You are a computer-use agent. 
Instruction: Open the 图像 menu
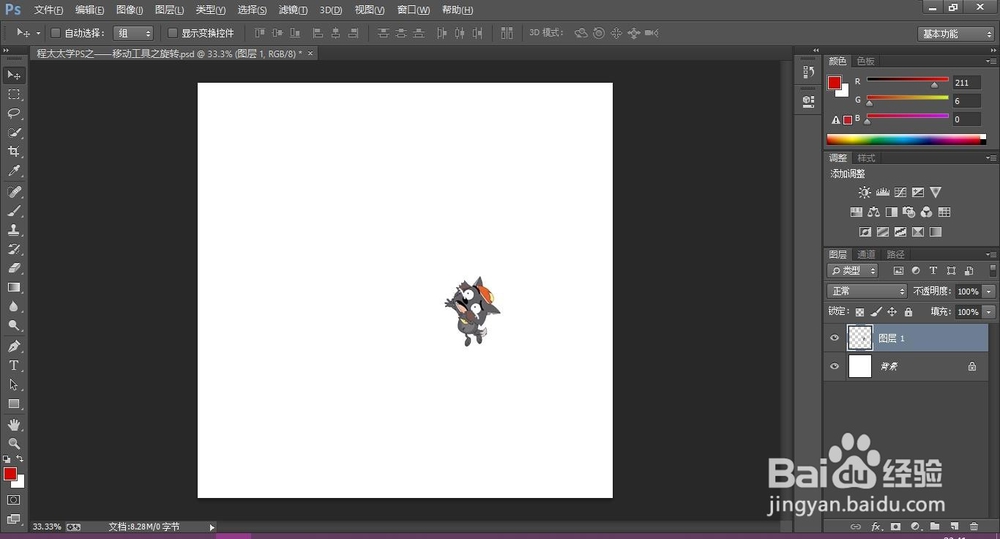pos(129,10)
